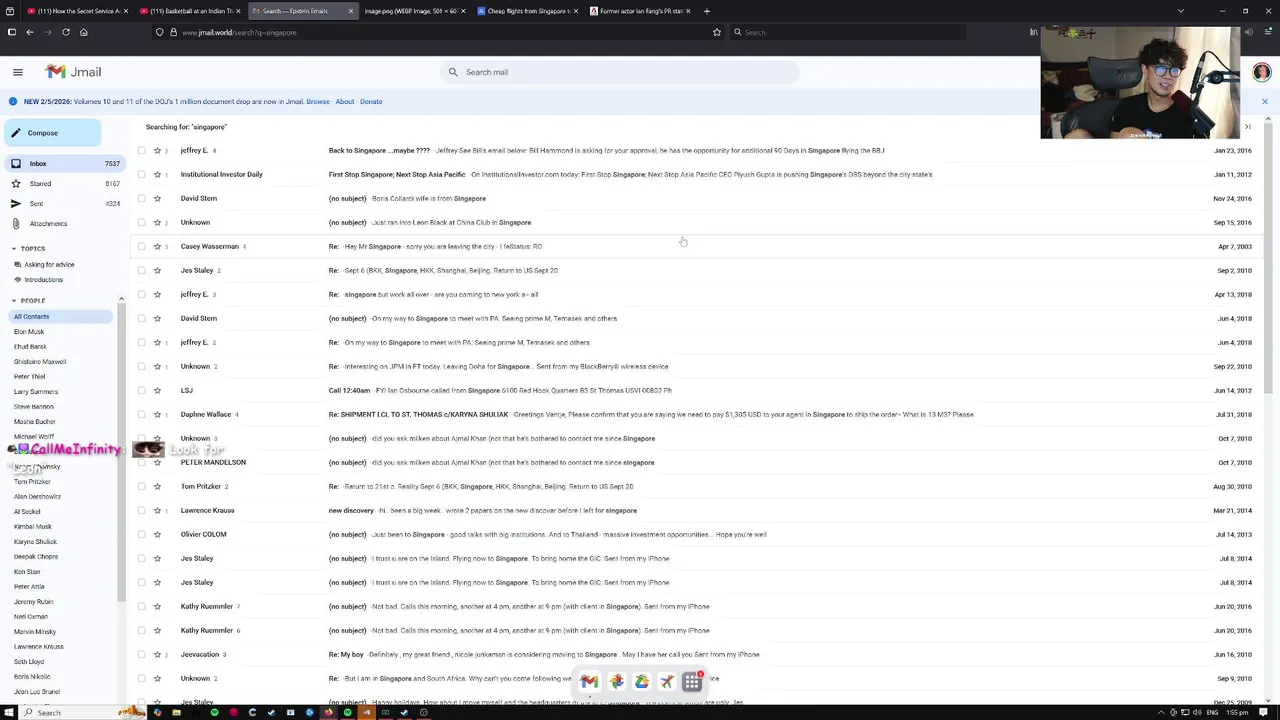Select All Contacts in People list
Viewport: 1280px width, 720px height.
click(58, 316)
